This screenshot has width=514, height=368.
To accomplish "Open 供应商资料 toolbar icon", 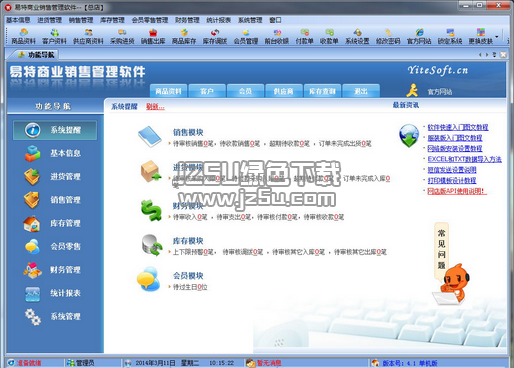I will point(88,37).
